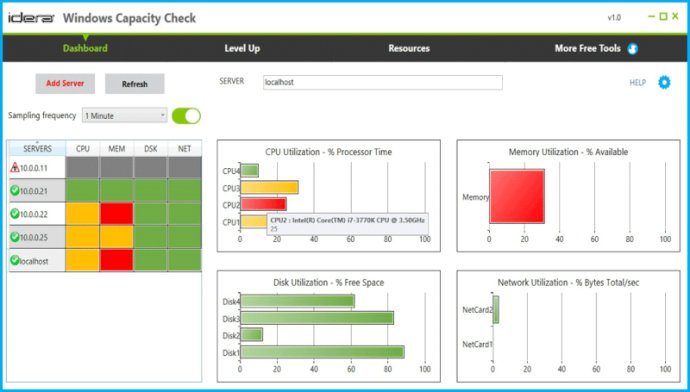The width and height of the screenshot is (690, 392).
Task: Click the red MEM cell for 10.0.0.22
Action: pyautogui.click(x=117, y=213)
